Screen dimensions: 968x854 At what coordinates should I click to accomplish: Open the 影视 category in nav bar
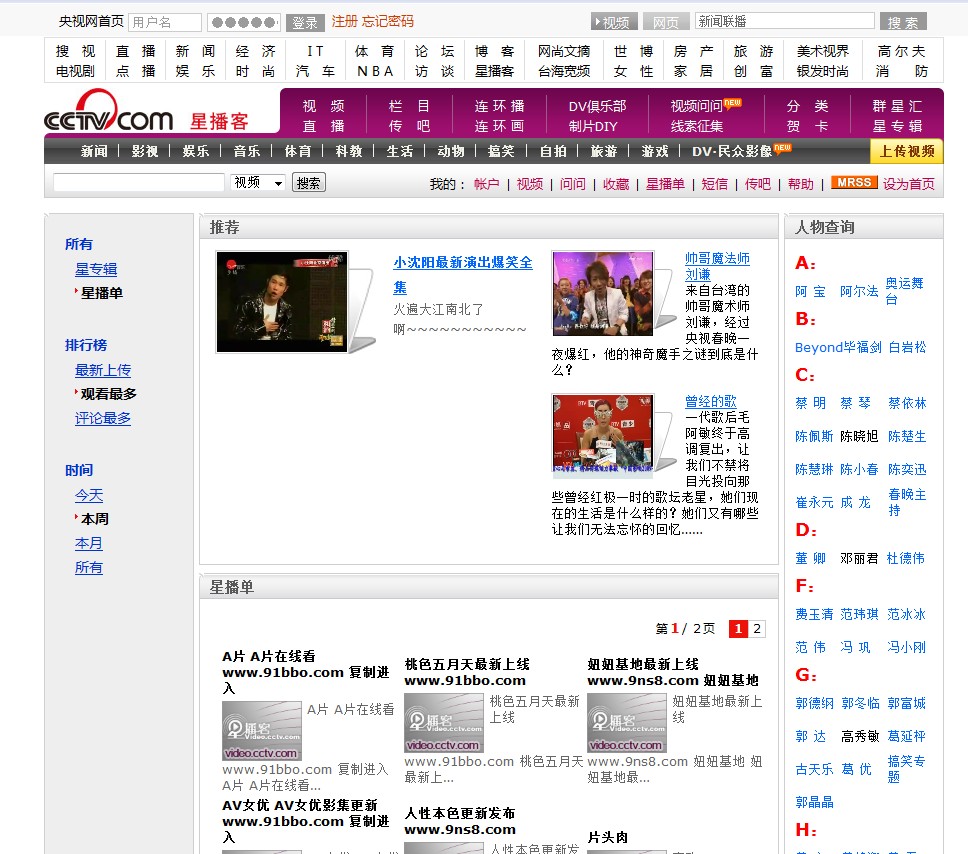(x=144, y=151)
